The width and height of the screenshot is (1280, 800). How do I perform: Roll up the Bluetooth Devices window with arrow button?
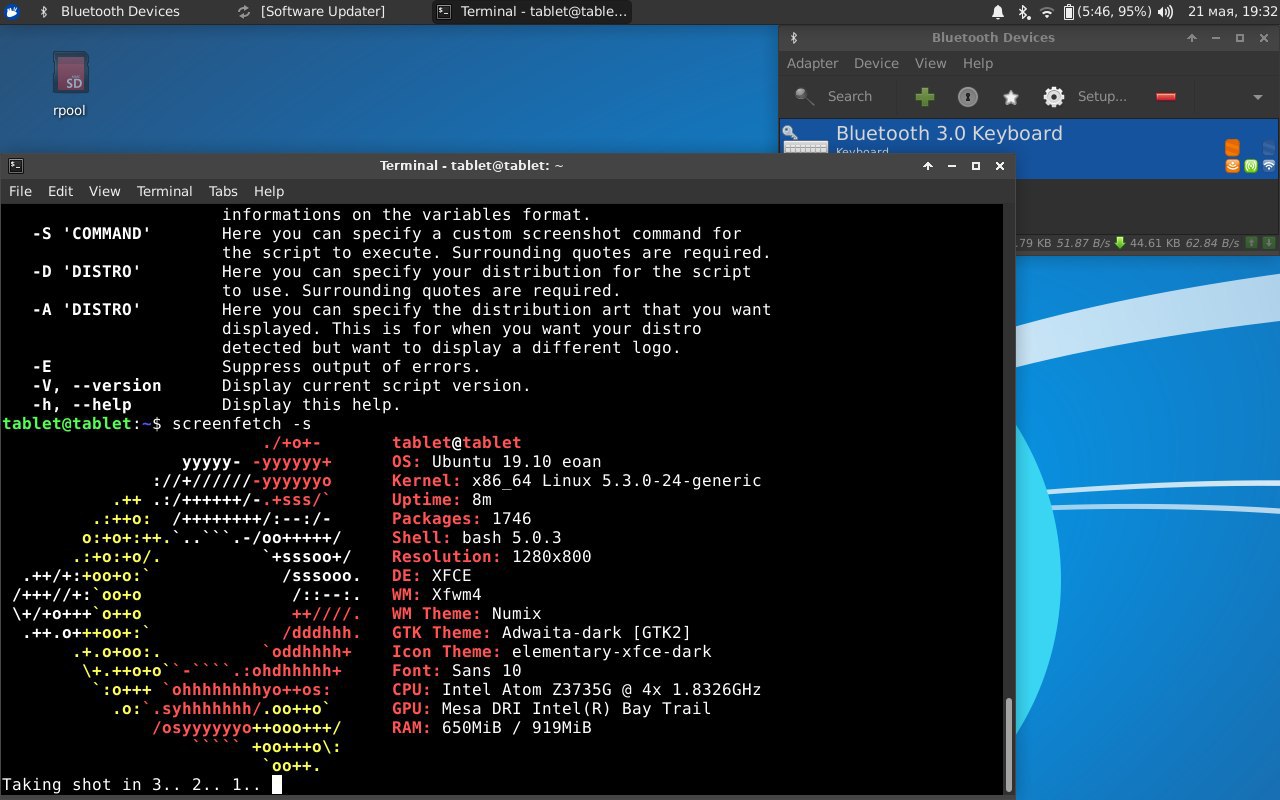(x=1192, y=38)
